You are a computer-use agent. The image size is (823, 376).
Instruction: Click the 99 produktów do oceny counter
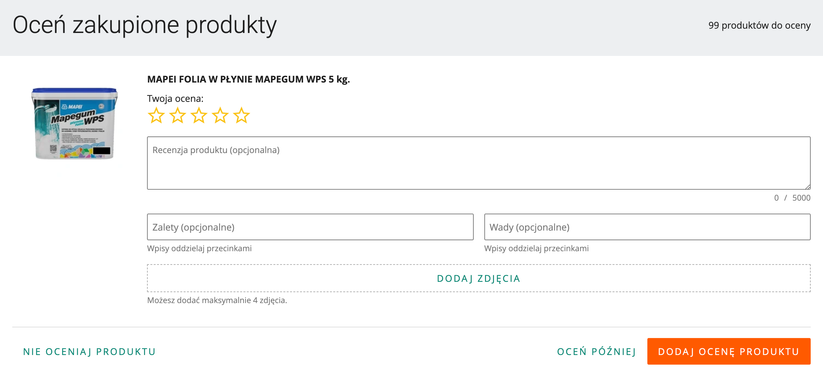[759, 26]
